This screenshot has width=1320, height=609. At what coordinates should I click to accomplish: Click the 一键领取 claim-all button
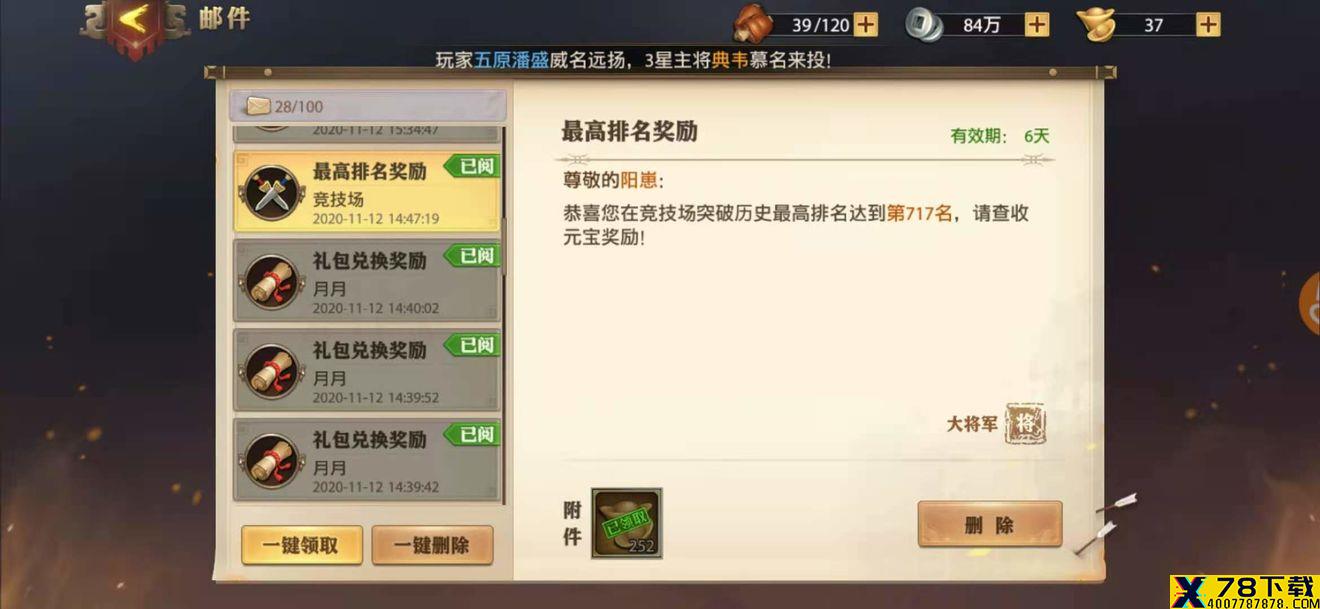click(x=302, y=545)
